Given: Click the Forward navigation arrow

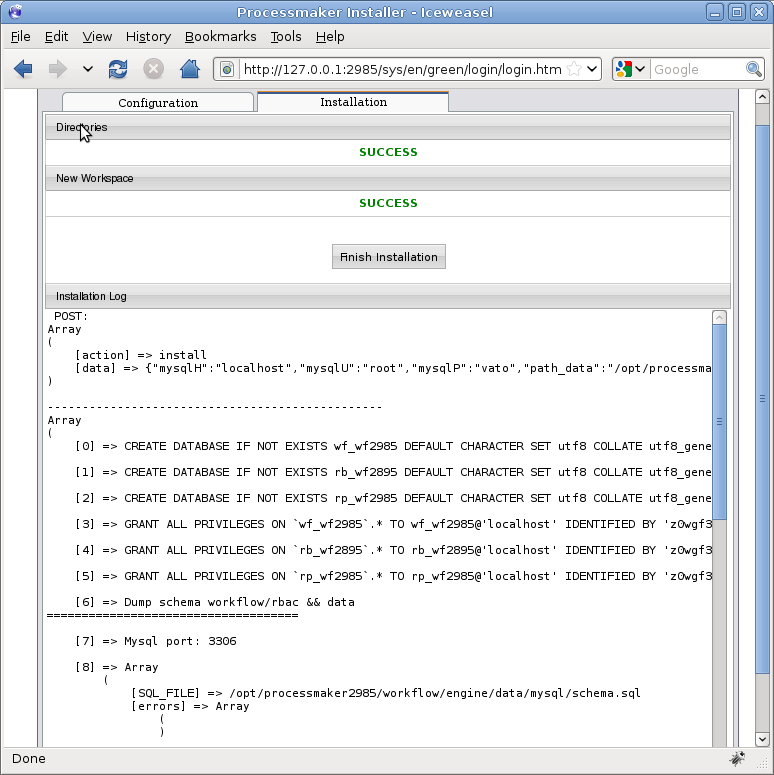Looking at the screenshot, I should click(x=58, y=69).
